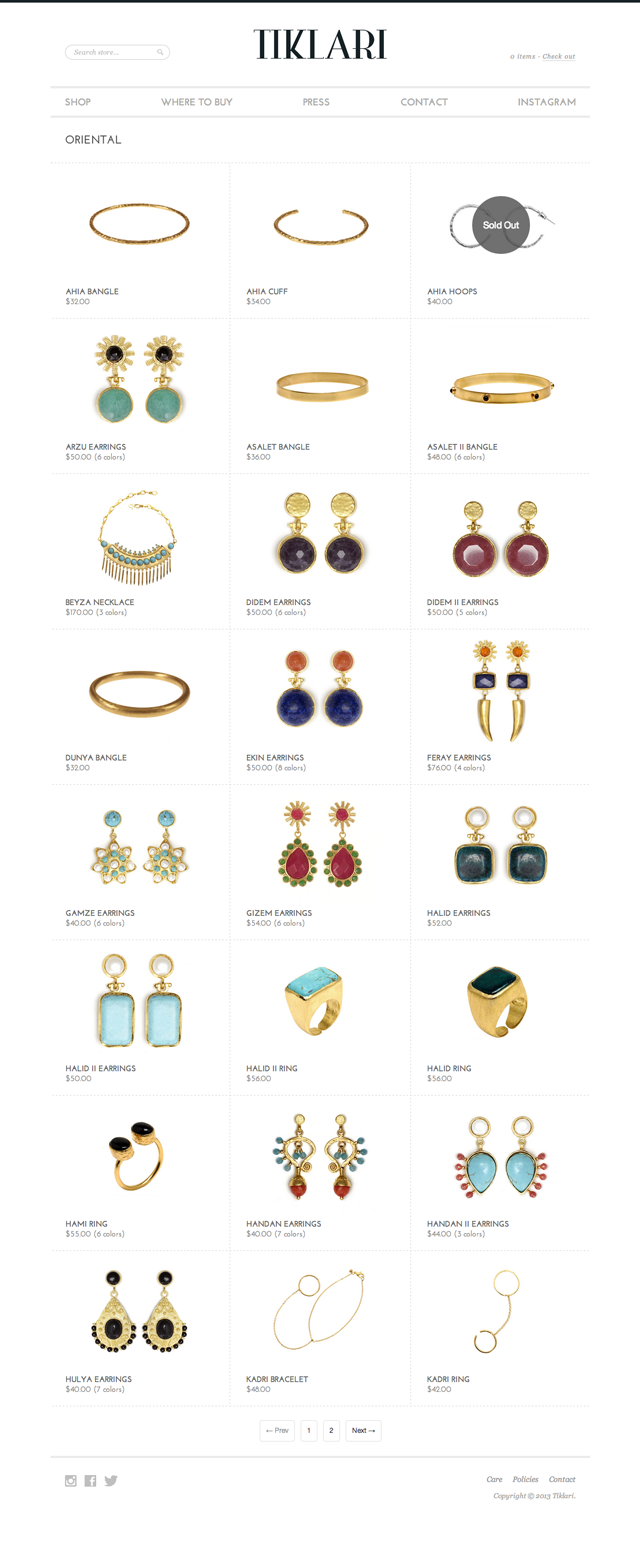Select page 2 in pagination
Viewport: 640px width, 1547px height.
coord(332,1431)
